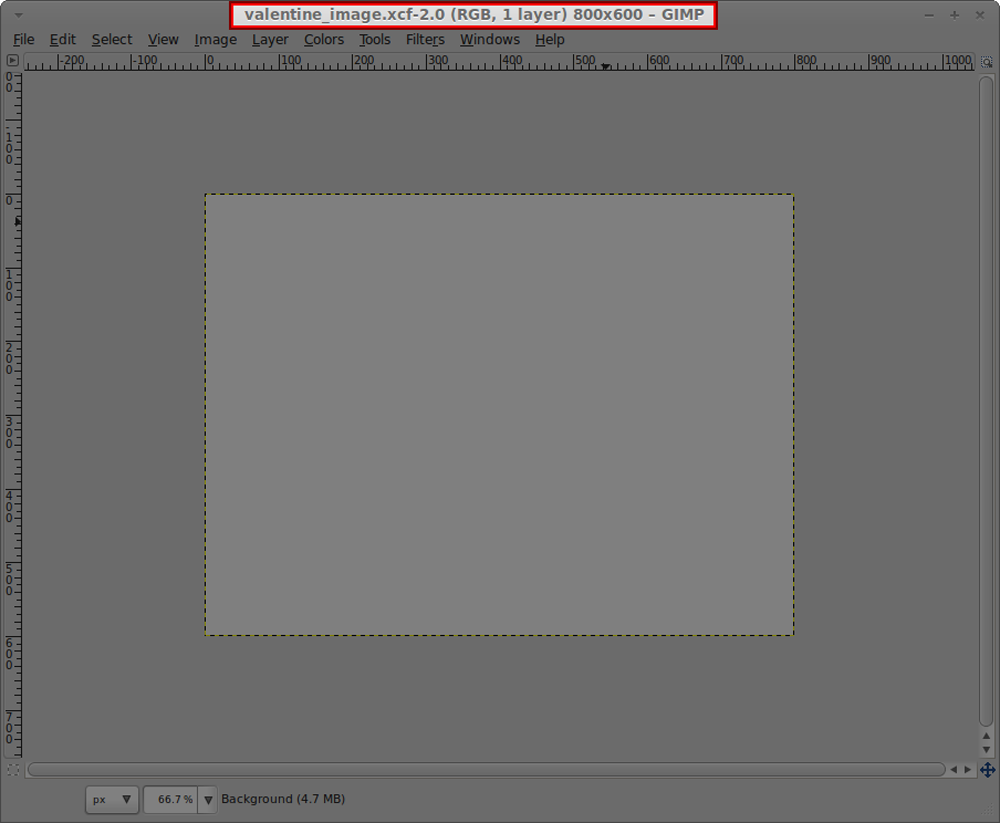Click inside the 66.7% zoom field
The height and width of the screenshot is (823, 1000).
tap(173, 799)
